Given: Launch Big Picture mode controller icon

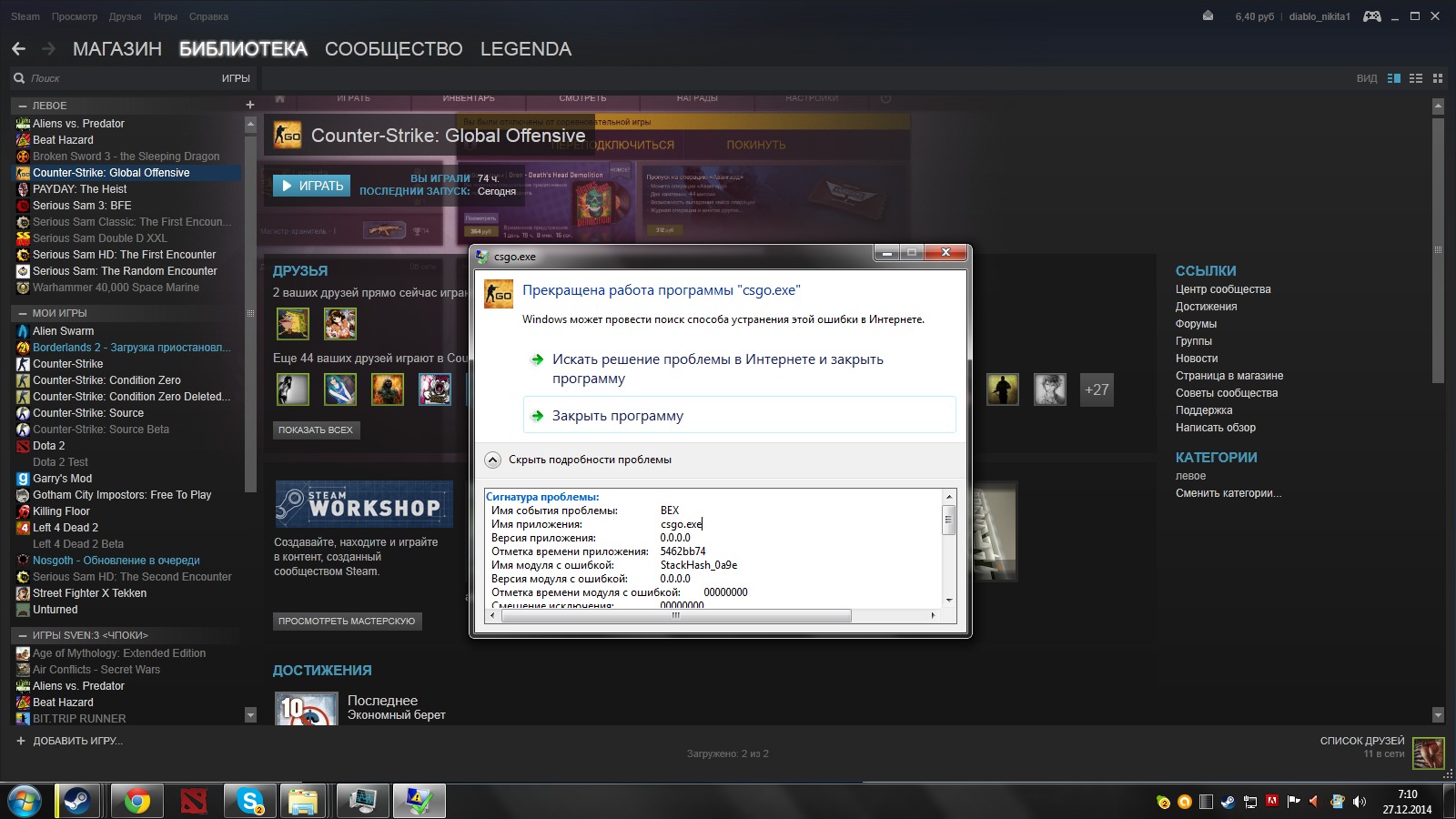Looking at the screenshot, I should pos(1371,16).
